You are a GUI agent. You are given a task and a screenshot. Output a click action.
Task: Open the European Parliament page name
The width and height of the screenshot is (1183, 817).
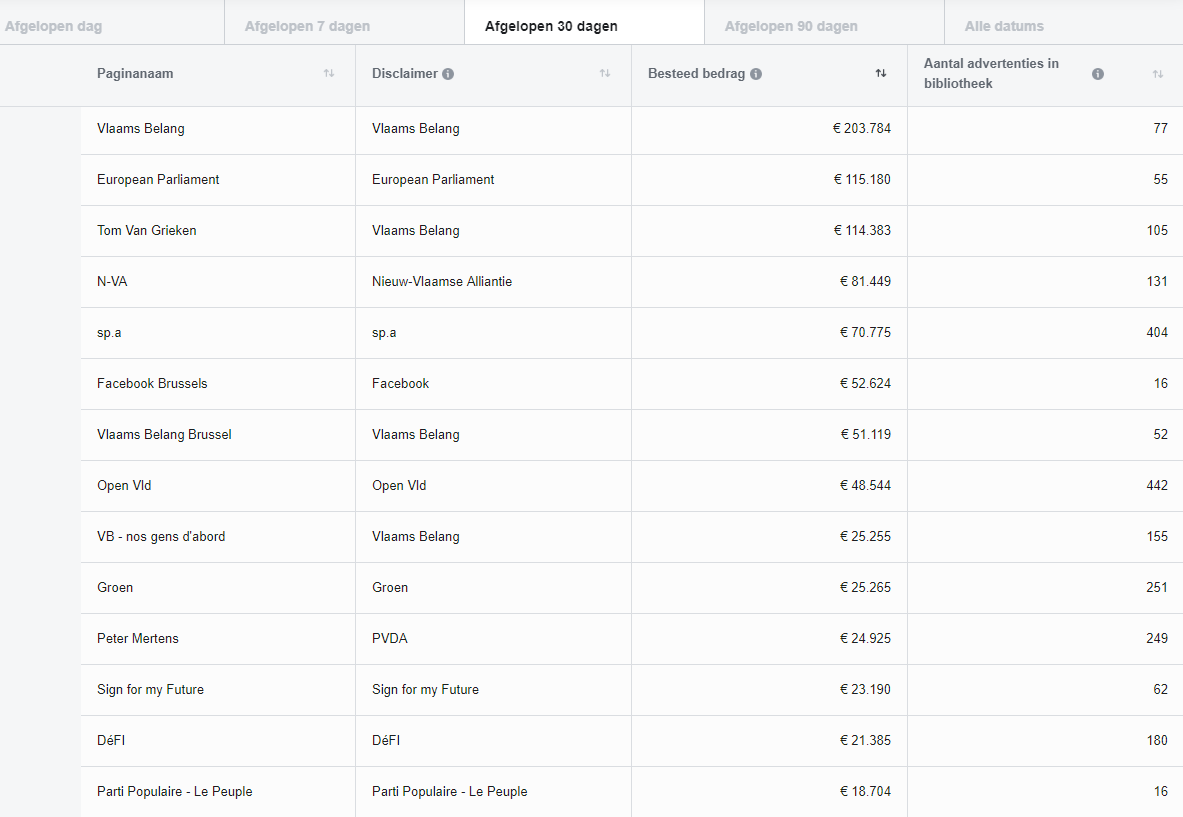pos(158,180)
